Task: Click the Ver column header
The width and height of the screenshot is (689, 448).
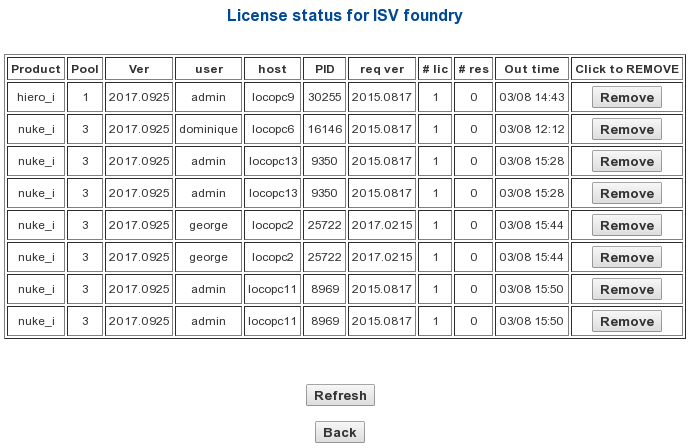Action: point(139,69)
